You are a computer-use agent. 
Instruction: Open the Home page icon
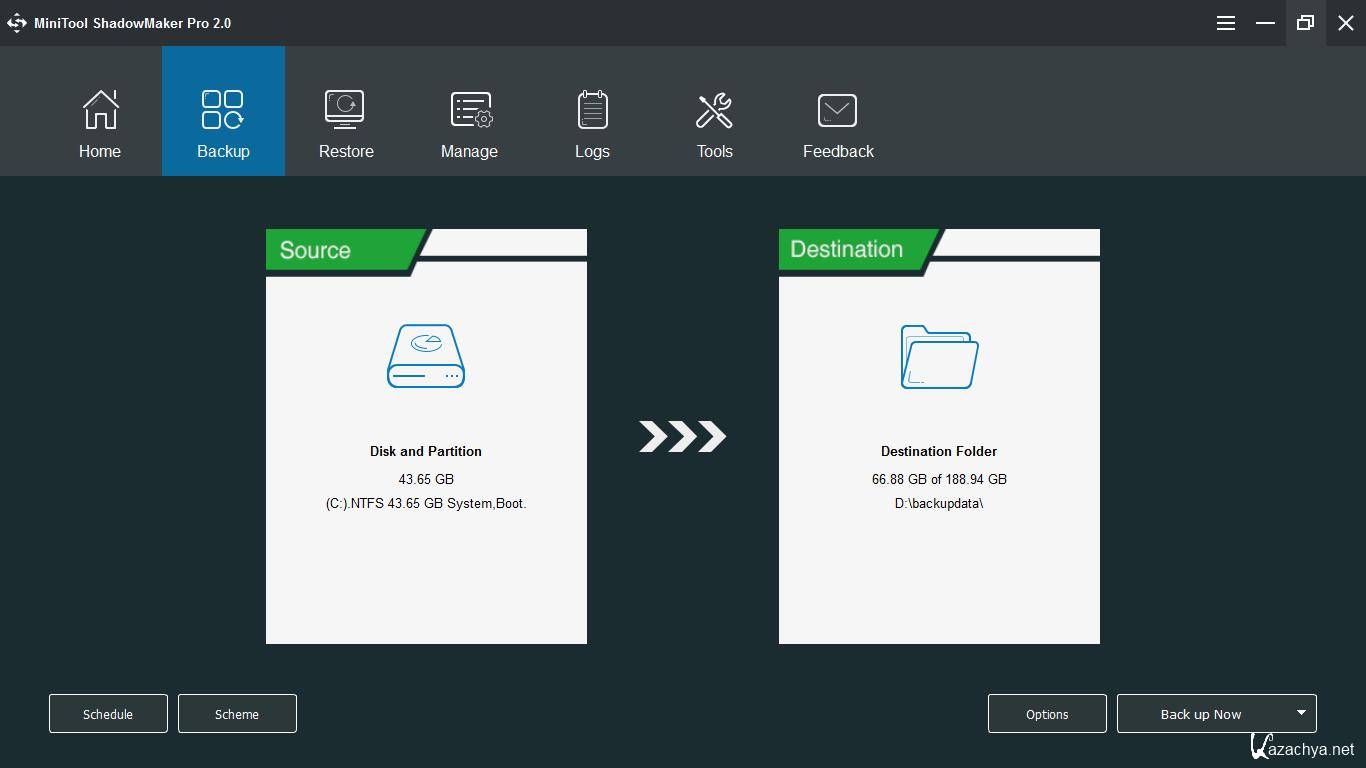[x=100, y=111]
